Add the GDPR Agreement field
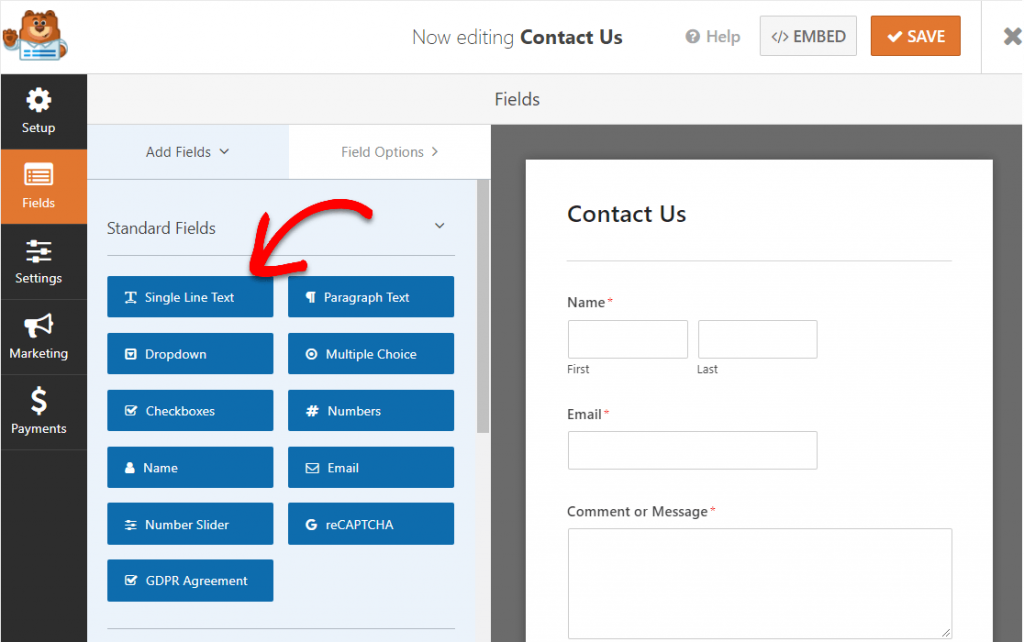This screenshot has height=642, width=1024. [x=190, y=581]
